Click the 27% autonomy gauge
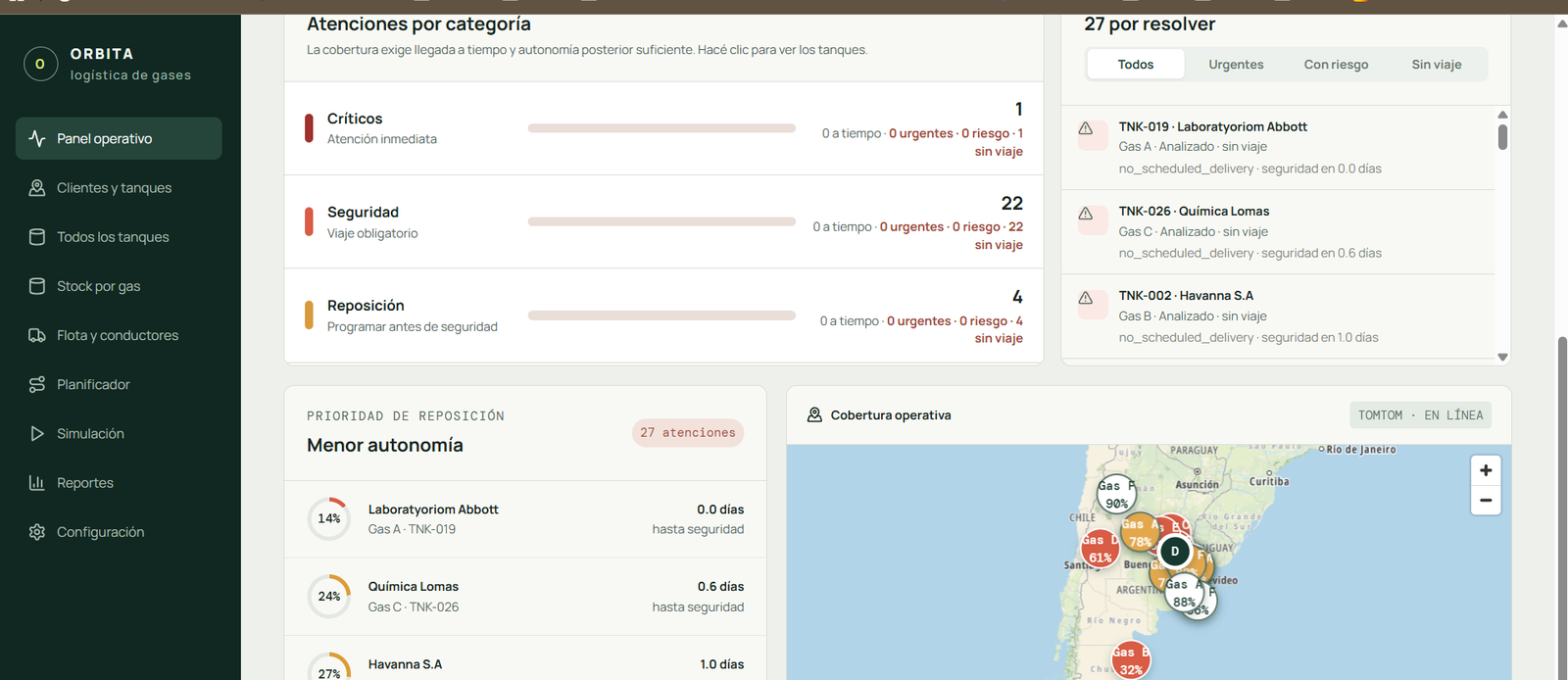The width and height of the screenshot is (1568, 680). point(329,667)
